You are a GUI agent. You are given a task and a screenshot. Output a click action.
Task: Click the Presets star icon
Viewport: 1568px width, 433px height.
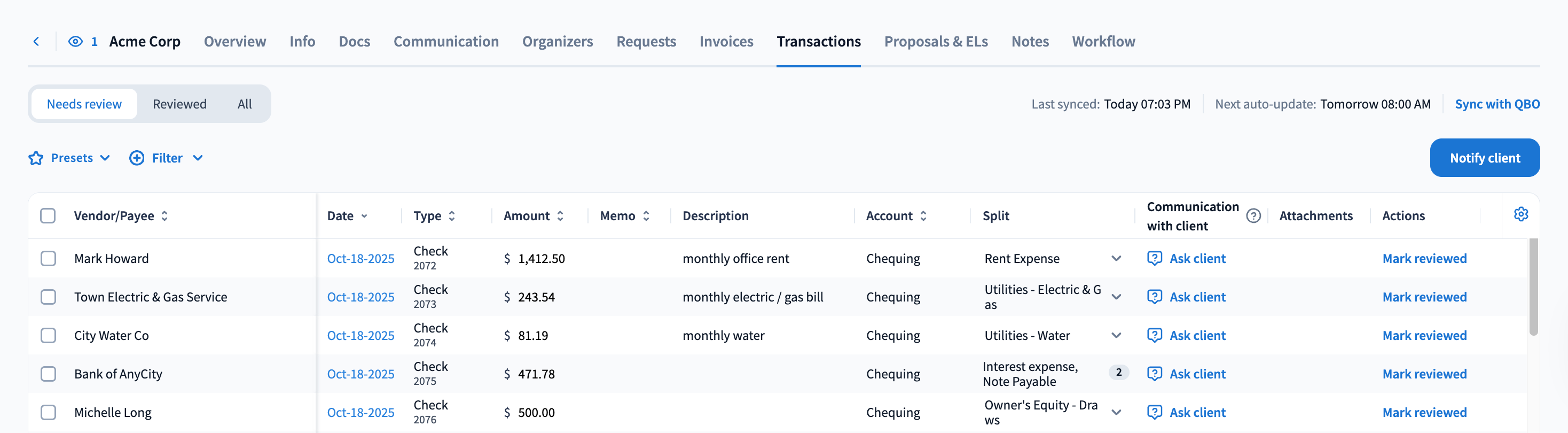[36, 158]
